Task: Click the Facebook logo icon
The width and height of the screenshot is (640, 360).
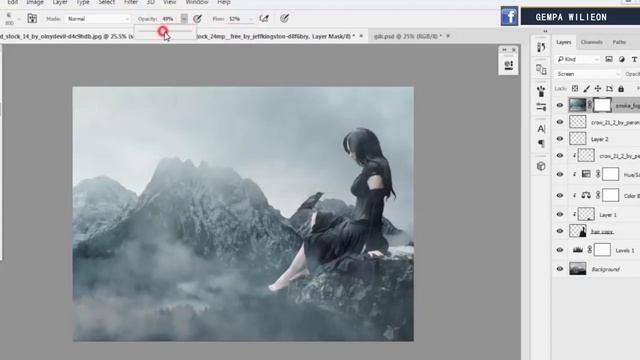Action: (509, 16)
